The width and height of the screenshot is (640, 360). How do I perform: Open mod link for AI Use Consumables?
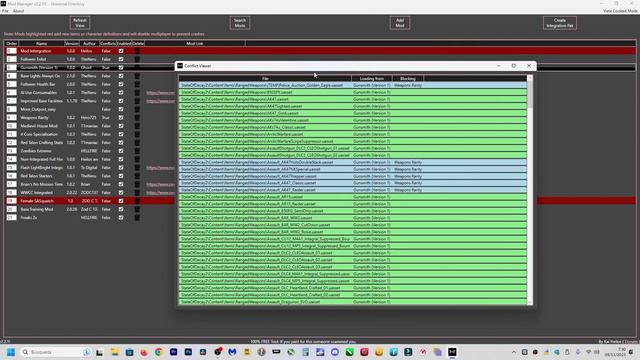(160, 93)
